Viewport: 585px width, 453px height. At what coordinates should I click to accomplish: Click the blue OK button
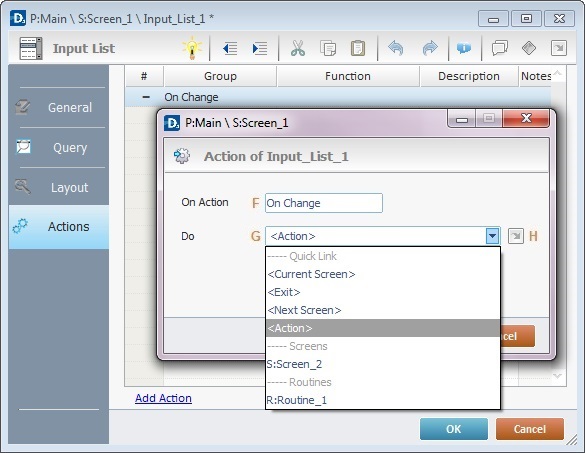click(454, 429)
